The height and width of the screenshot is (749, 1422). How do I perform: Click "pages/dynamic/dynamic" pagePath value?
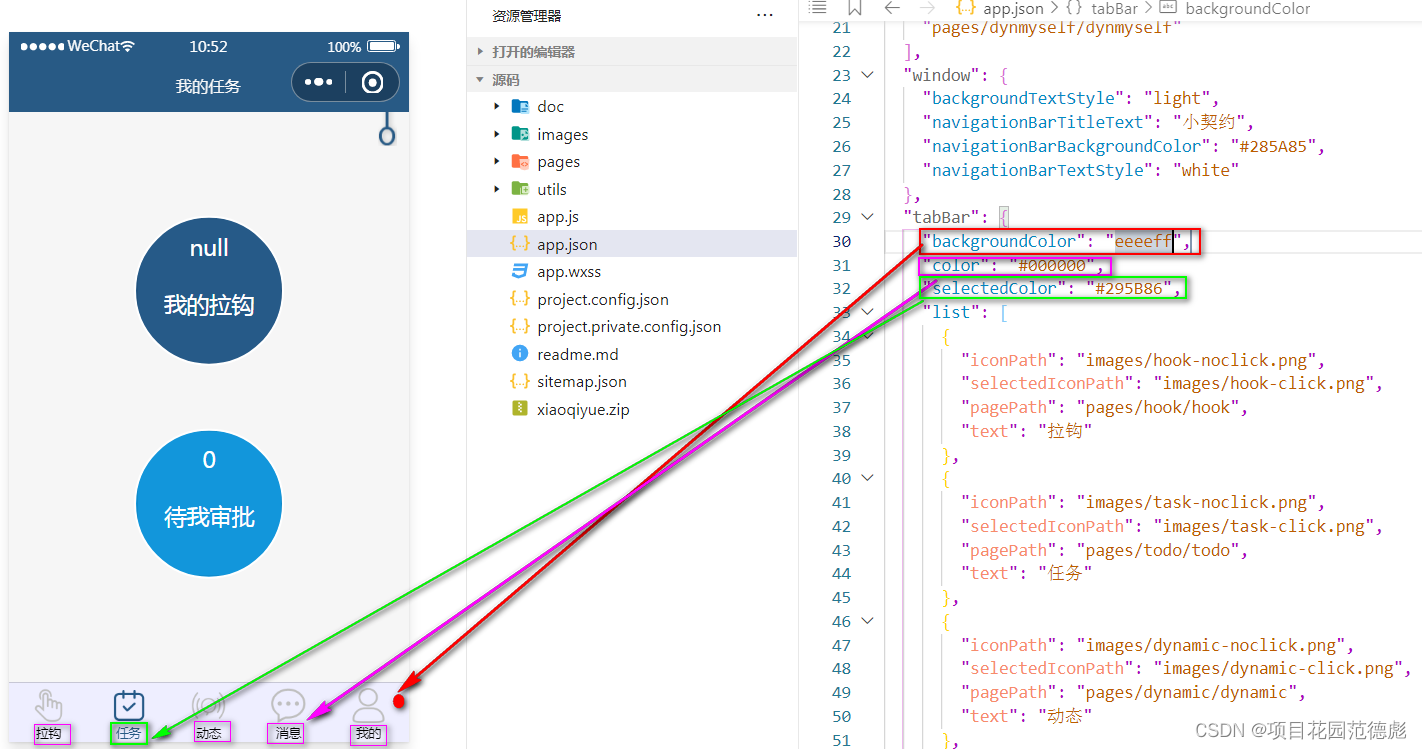(x=1187, y=692)
